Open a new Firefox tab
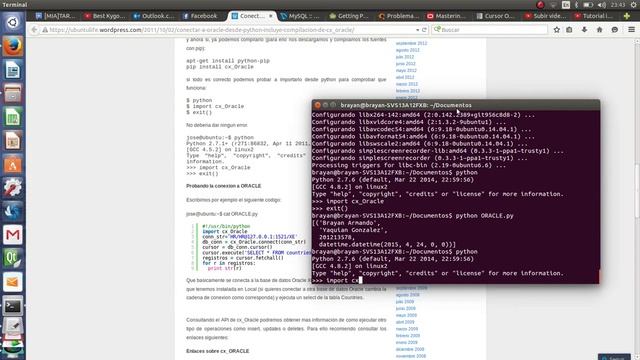Viewport: 640px width, 360px height. click(627, 16)
